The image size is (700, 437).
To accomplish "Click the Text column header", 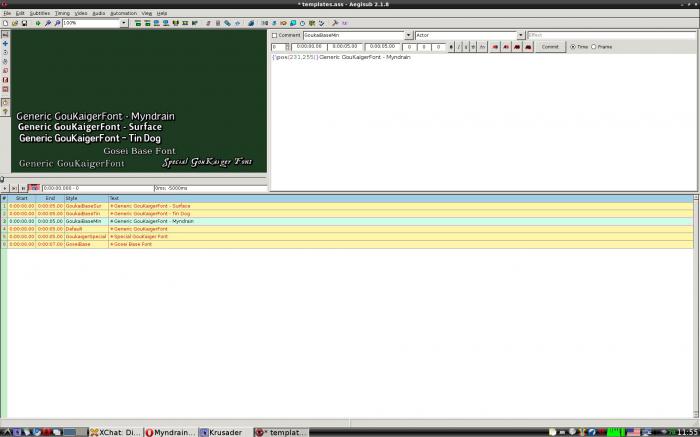I will [401, 198].
